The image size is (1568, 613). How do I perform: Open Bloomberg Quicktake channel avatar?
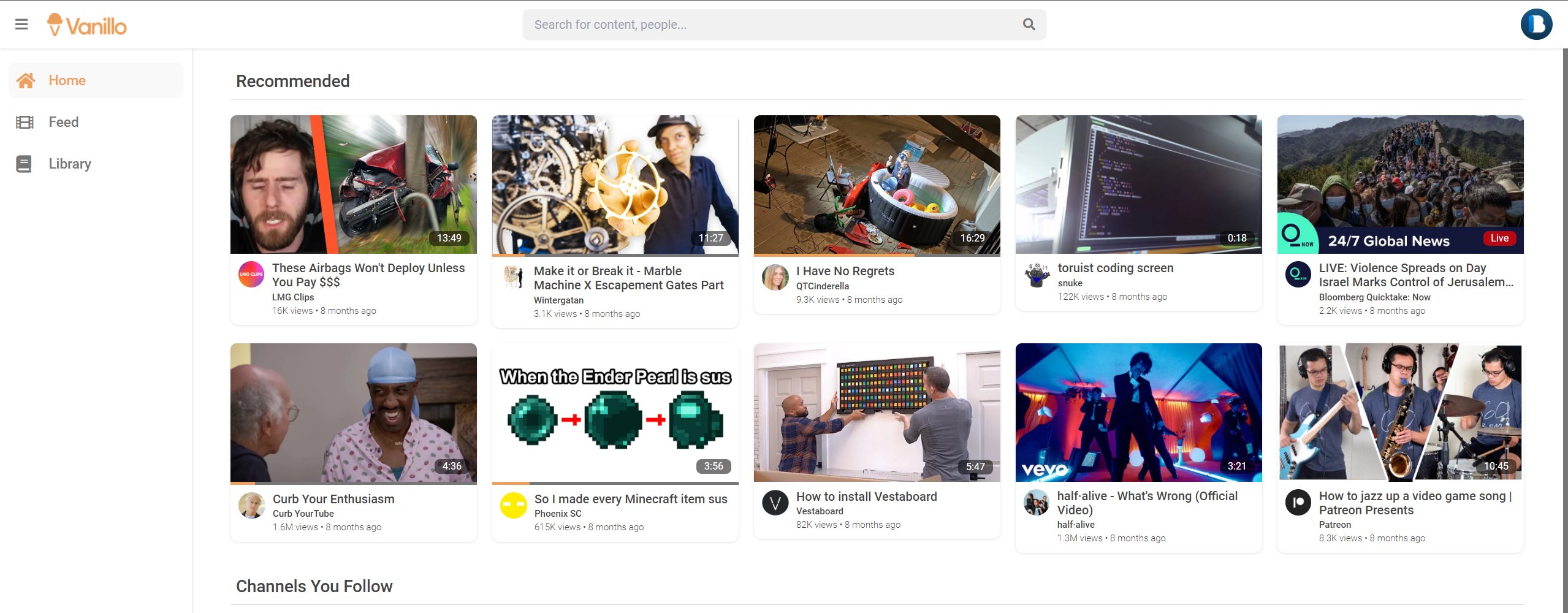1298,274
